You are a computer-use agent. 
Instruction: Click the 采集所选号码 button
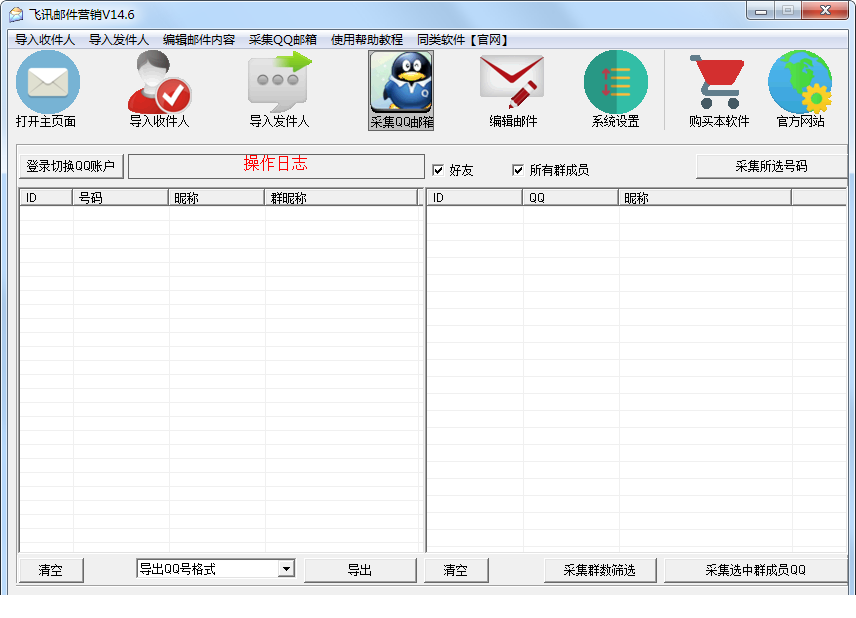771,166
